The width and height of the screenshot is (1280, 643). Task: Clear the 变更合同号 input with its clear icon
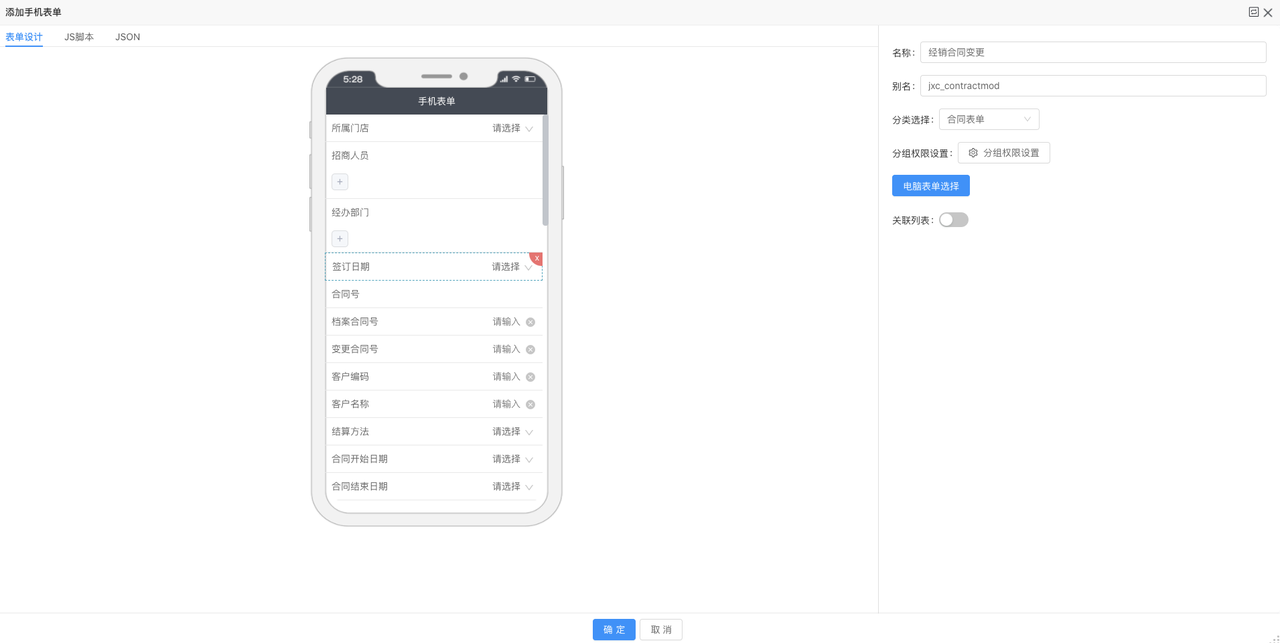(x=530, y=350)
